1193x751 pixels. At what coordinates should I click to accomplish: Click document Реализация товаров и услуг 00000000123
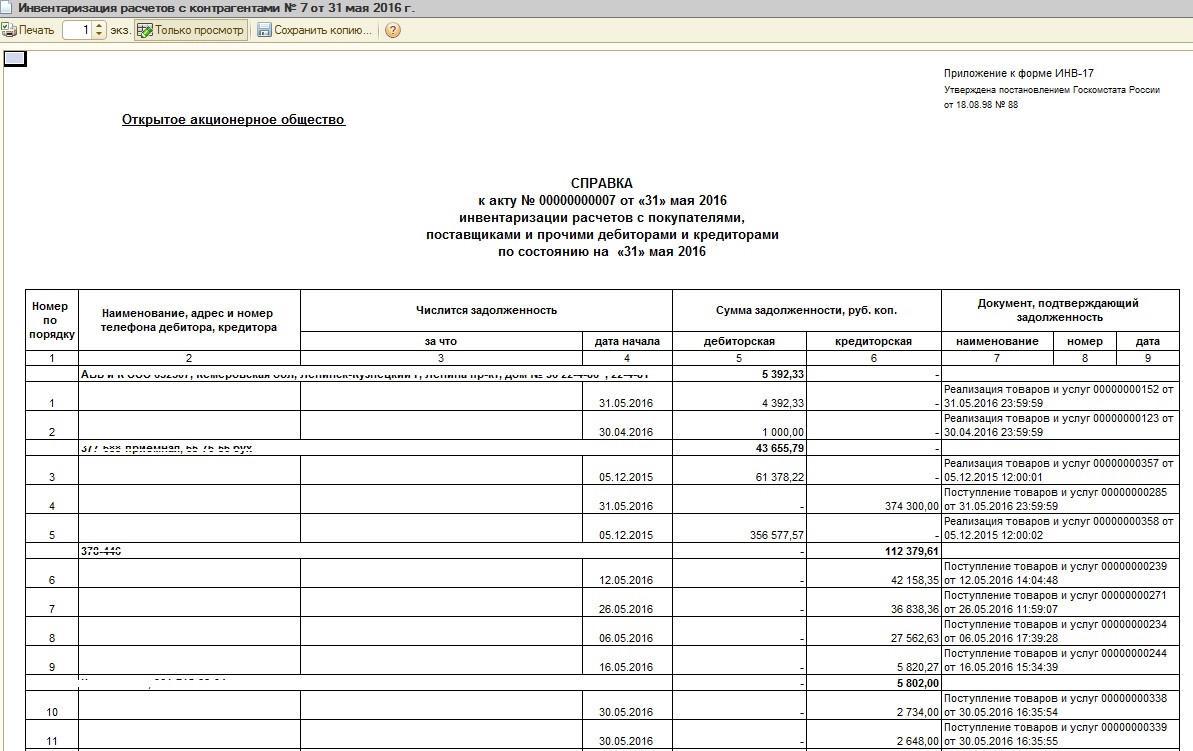(1060, 425)
